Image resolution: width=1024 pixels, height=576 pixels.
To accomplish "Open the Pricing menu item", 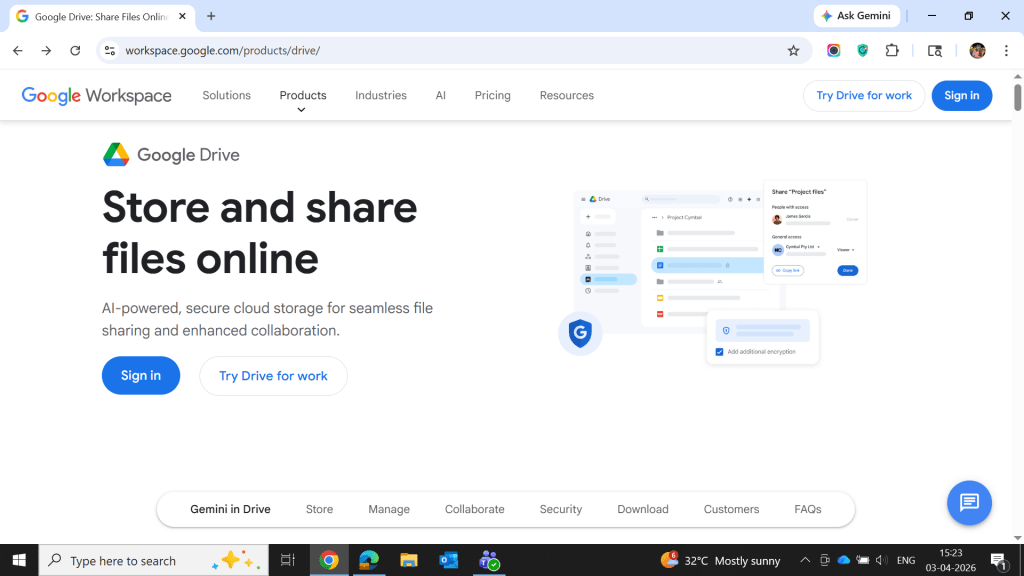I will pos(492,95).
